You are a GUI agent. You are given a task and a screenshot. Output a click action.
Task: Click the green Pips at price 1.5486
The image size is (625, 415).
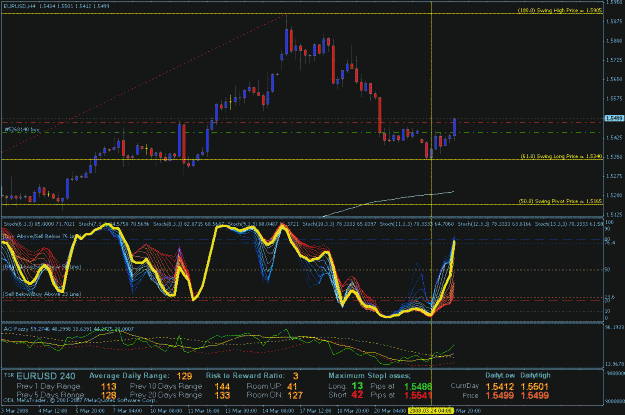418,386
